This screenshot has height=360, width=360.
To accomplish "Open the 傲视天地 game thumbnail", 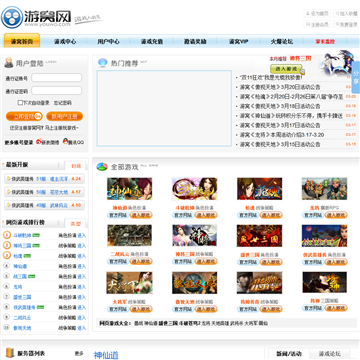I will tap(194, 283).
